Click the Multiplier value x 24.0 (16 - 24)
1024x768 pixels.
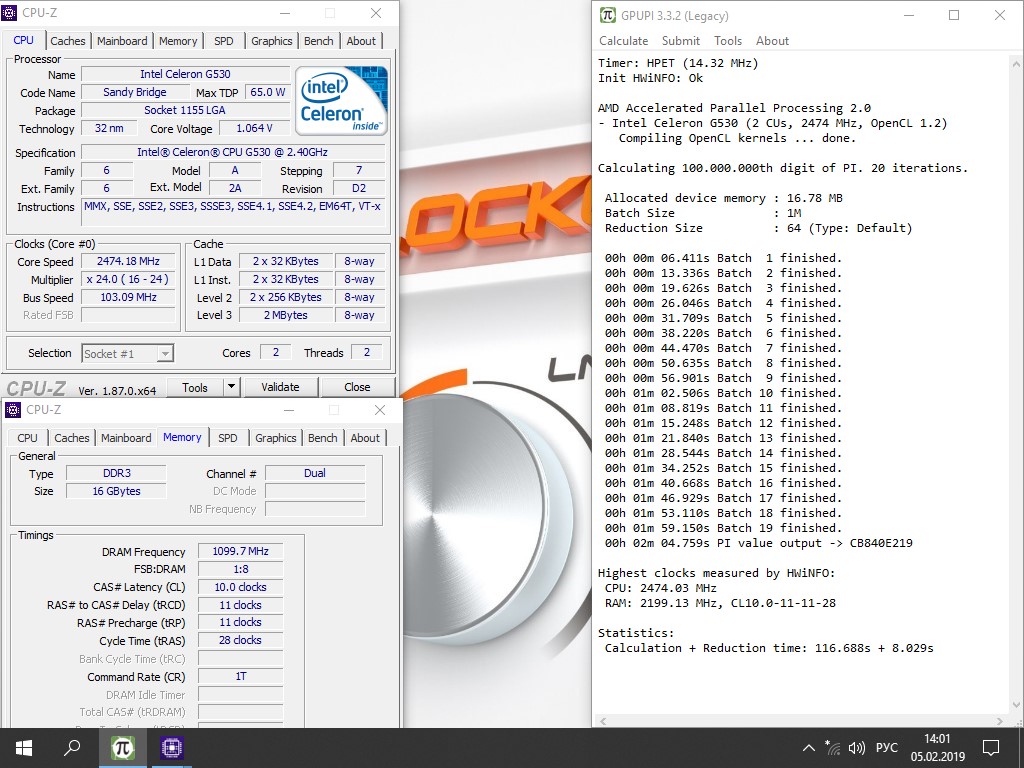[x=128, y=280]
